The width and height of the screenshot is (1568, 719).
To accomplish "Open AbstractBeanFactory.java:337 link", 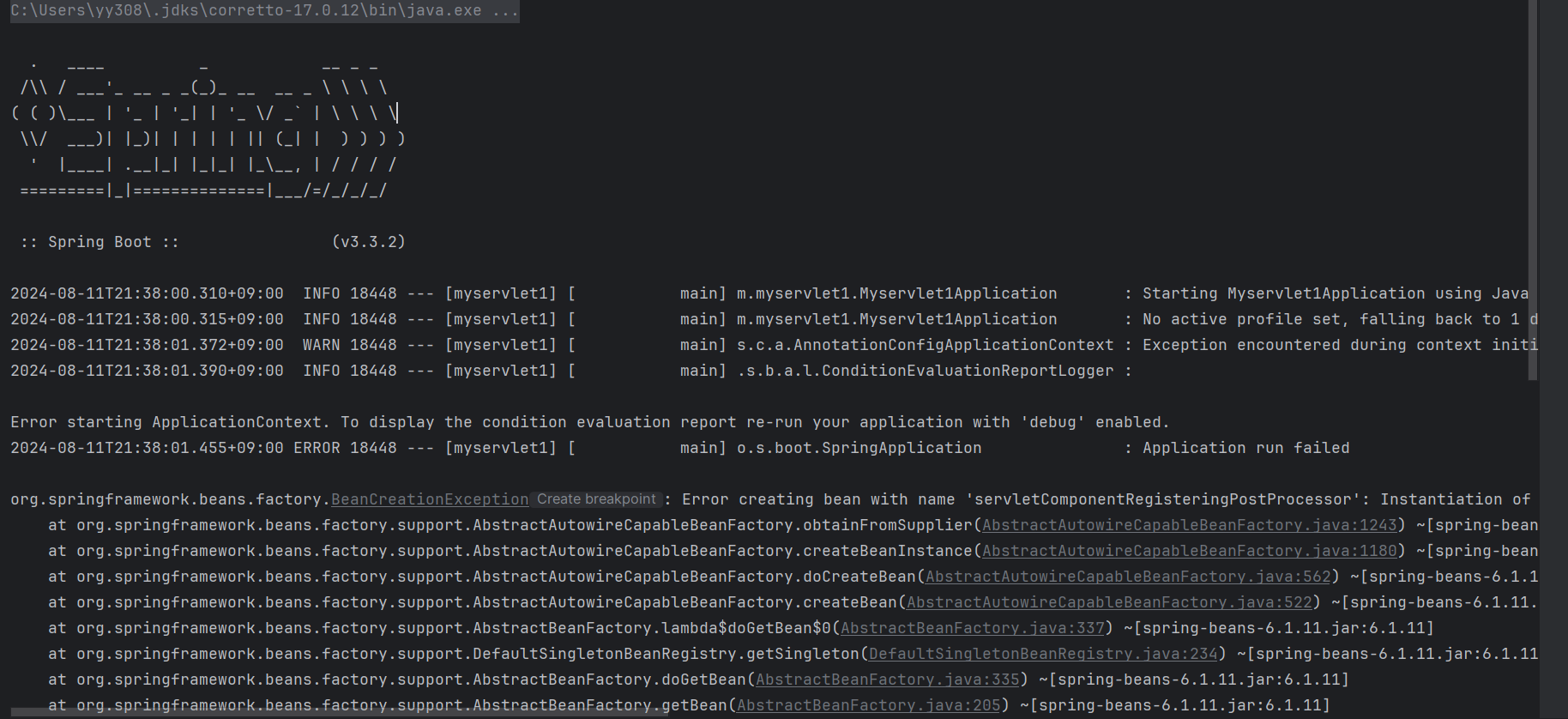I will coord(973,628).
